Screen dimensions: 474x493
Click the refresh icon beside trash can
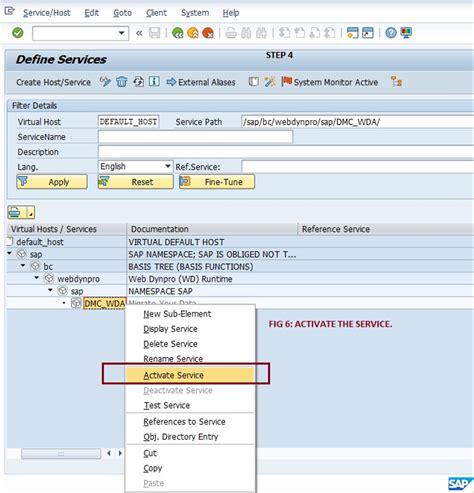138,82
